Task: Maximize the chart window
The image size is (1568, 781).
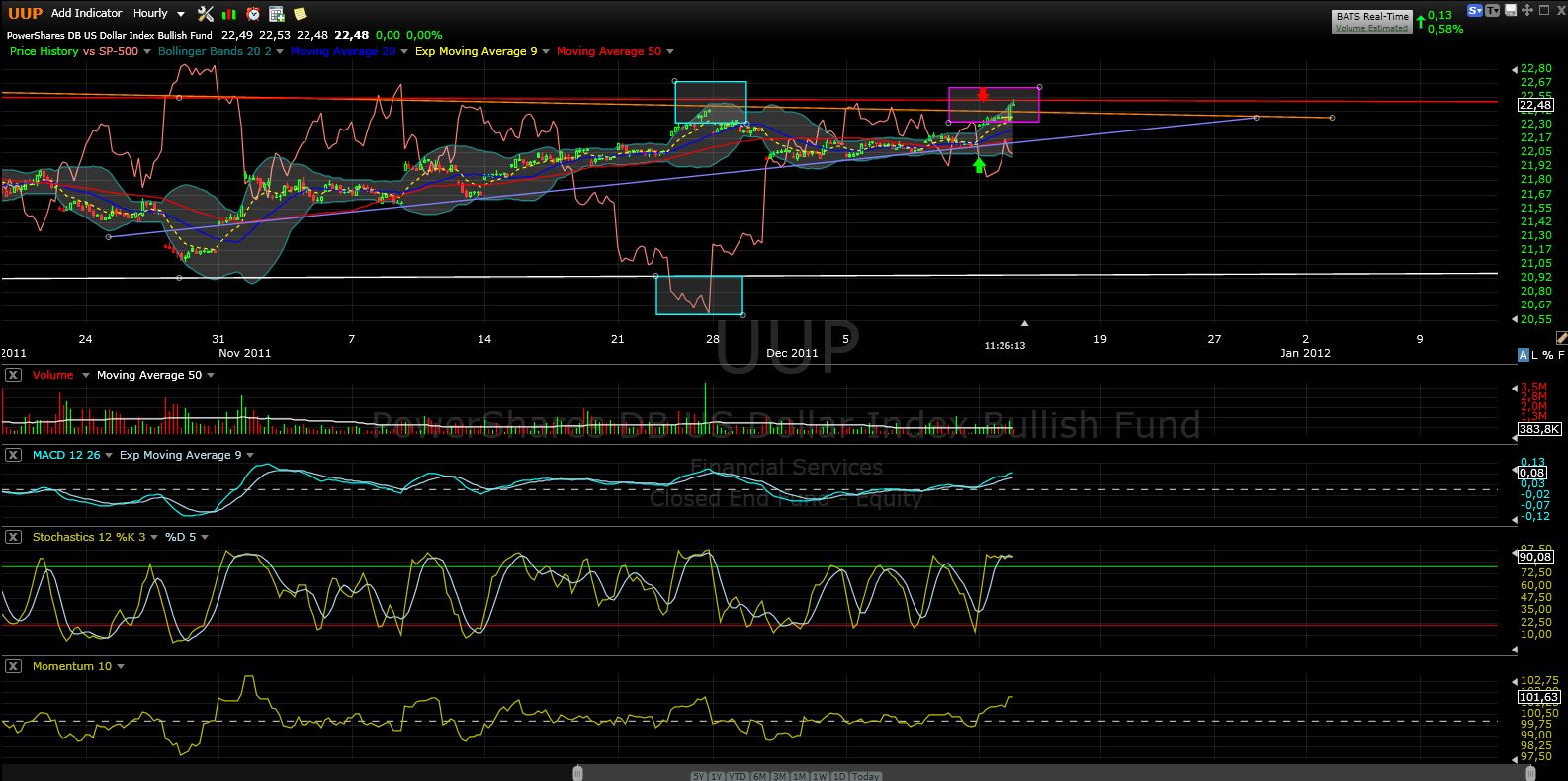Action: click(1544, 11)
